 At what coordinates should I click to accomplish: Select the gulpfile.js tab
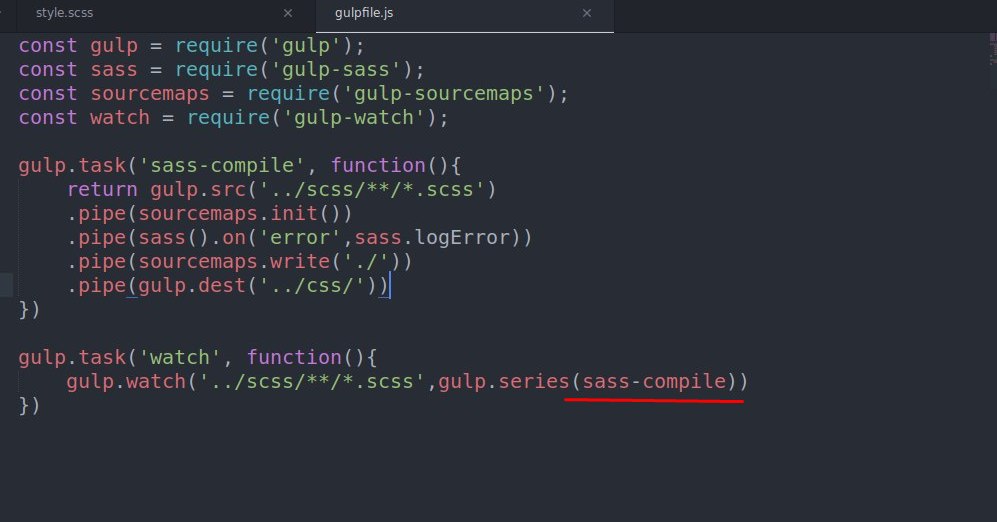click(x=364, y=13)
